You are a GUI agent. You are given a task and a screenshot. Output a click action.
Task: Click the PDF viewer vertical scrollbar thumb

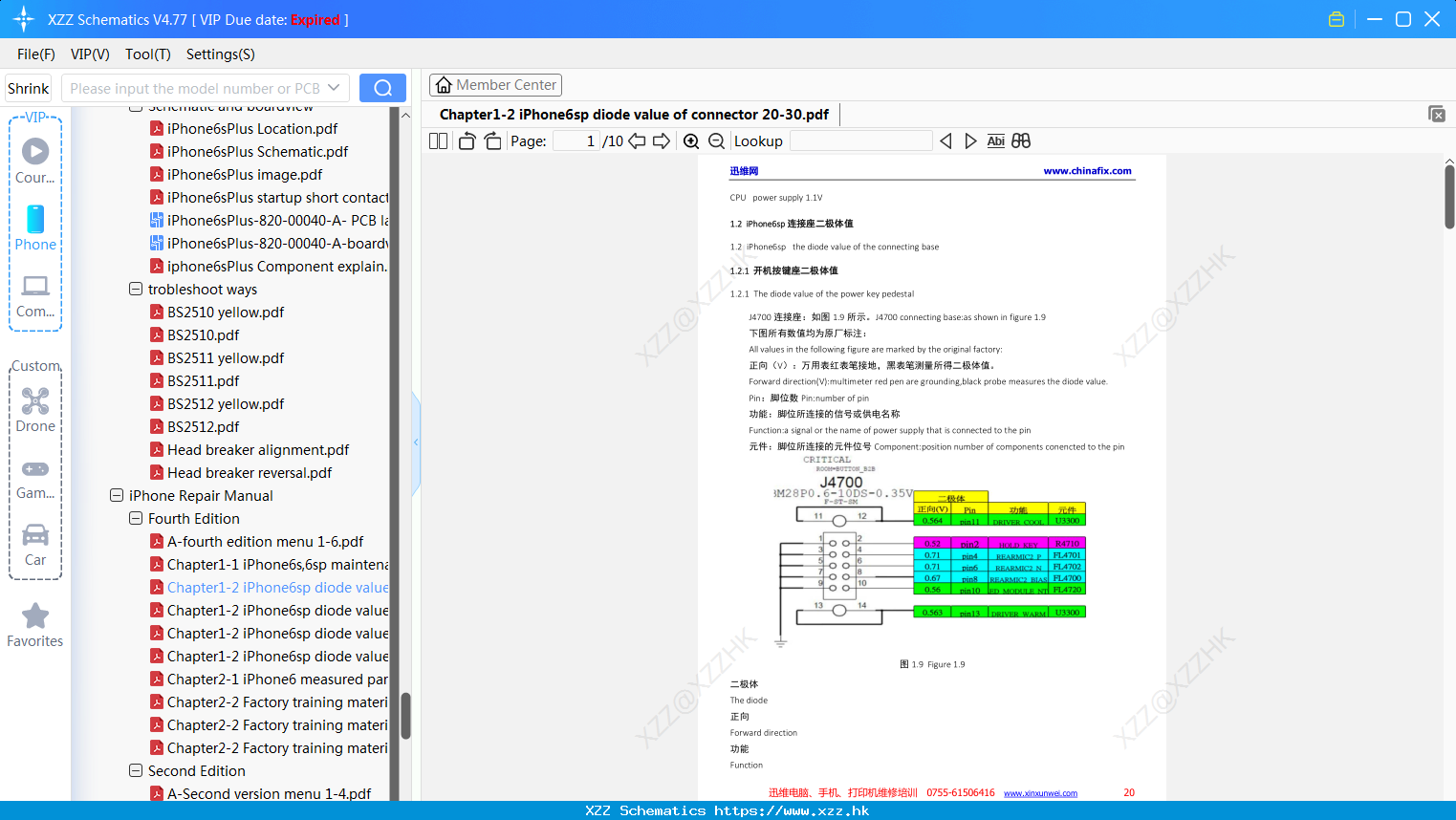click(1449, 197)
